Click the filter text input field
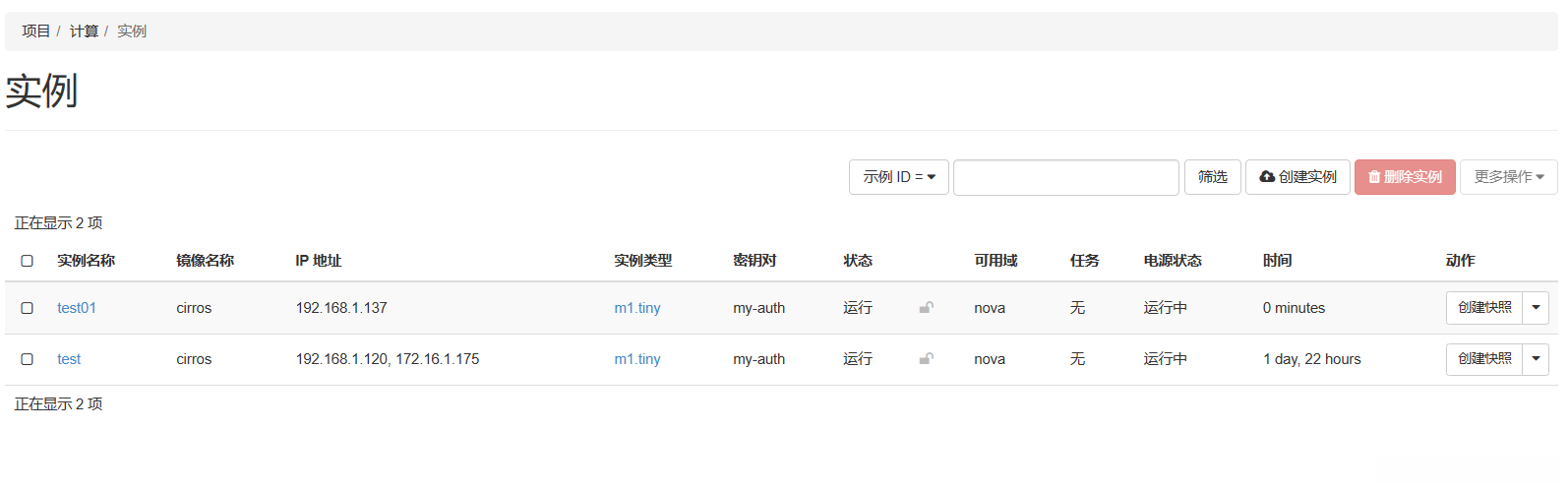 tap(1065, 177)
